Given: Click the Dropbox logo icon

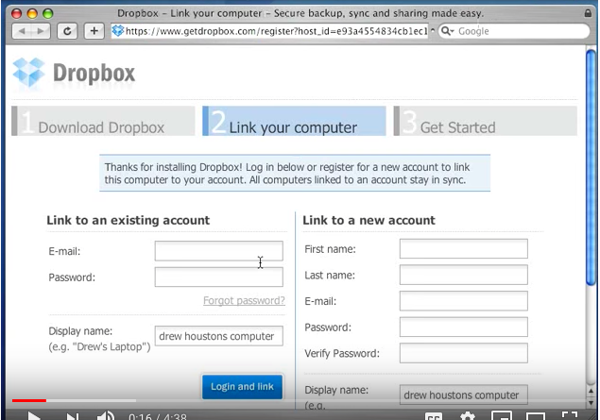Looking at the screenshot, I should (x=28, y=74).
